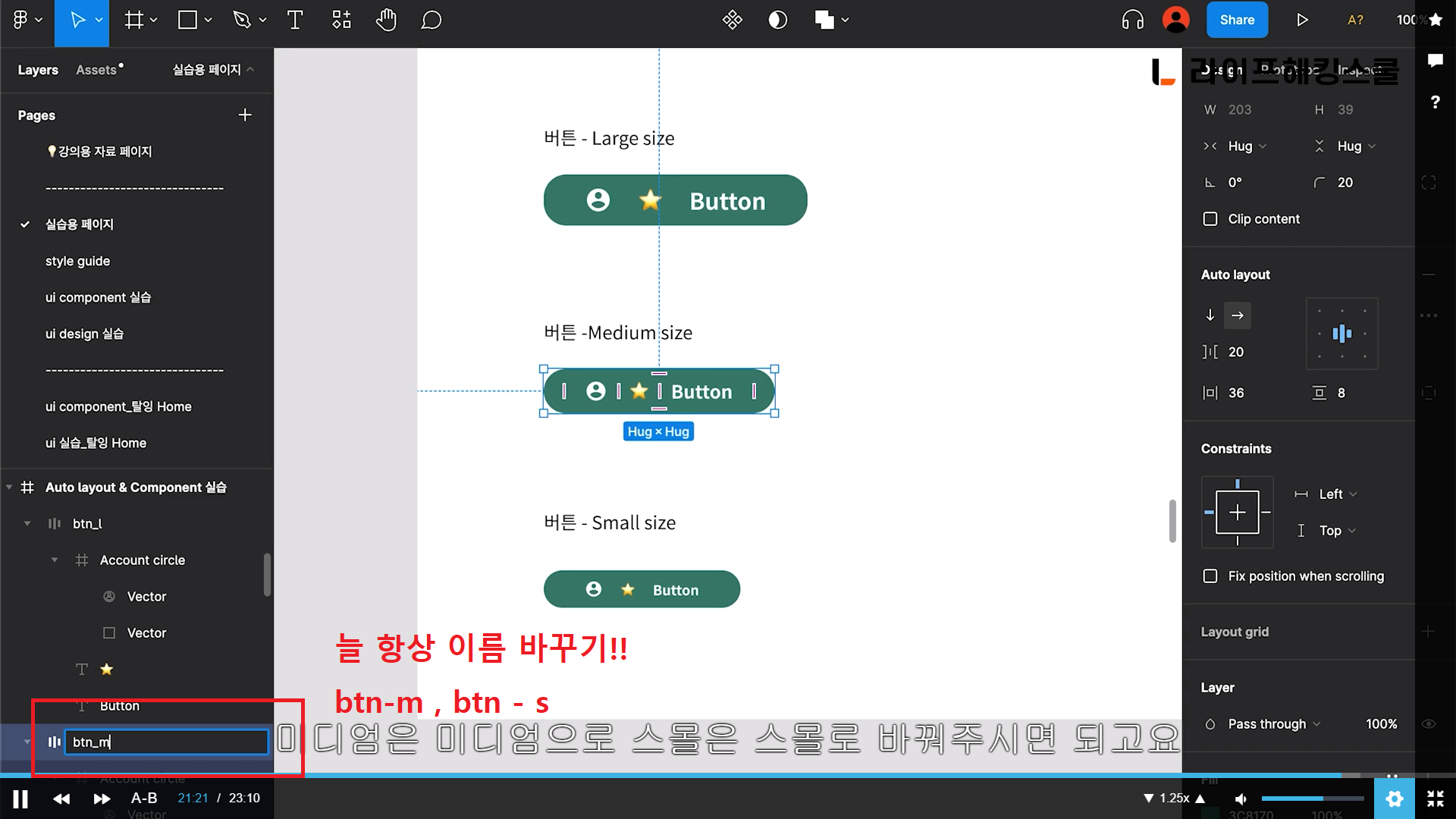Viewport: 1456px width, 819px height.
Task: Open the style guide page
Action: [x=77, y=261]
